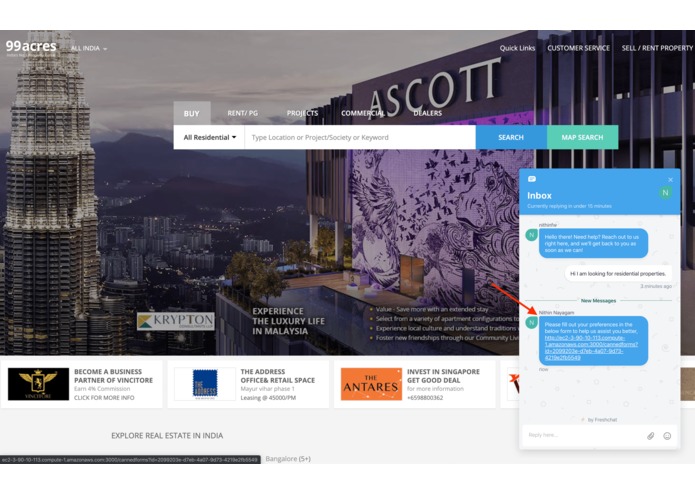Select the BUY tab
Screen dimensions: 695x494
point(191,113)
